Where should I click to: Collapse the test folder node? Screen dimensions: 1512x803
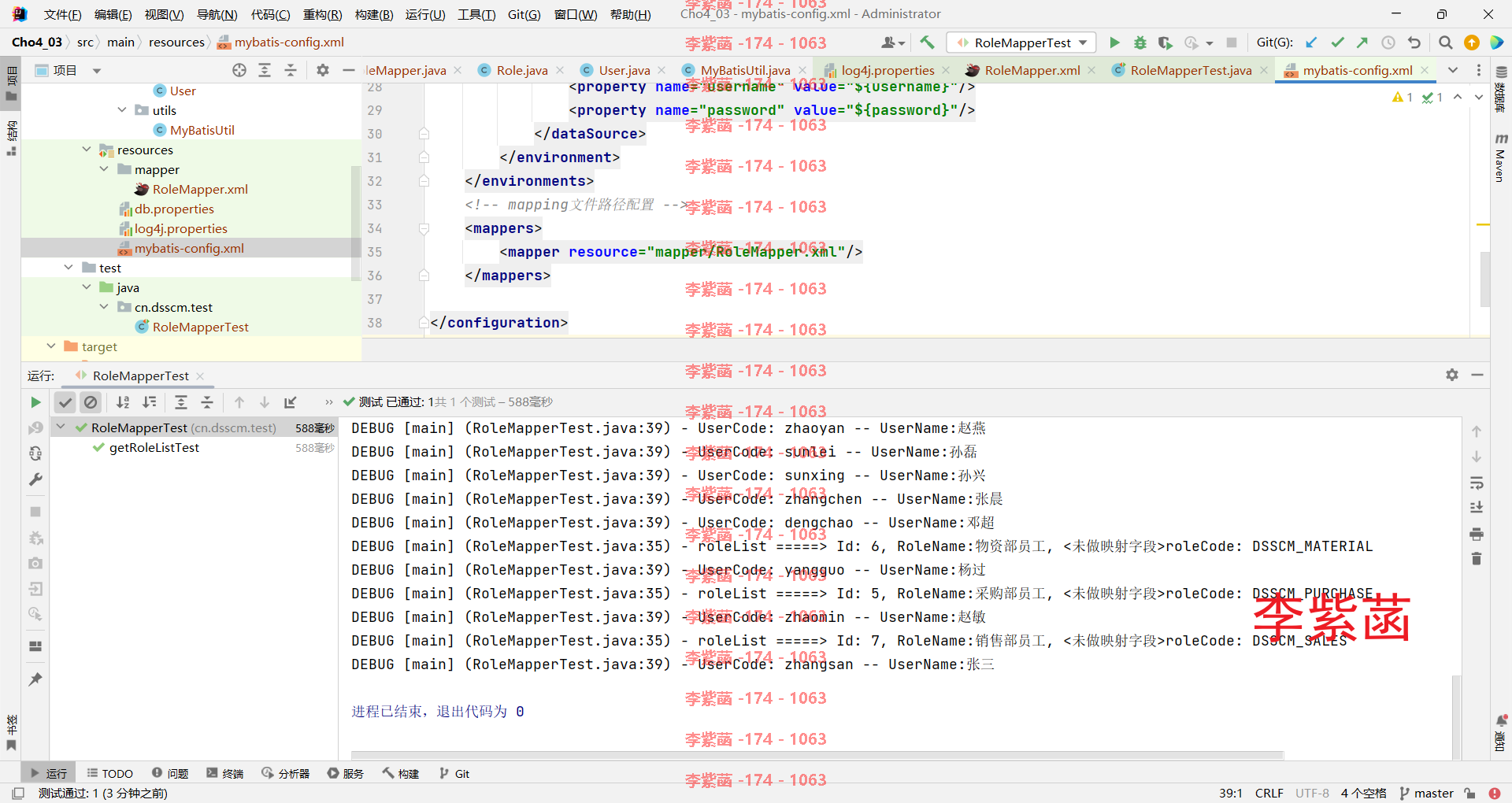coord(69,268)
